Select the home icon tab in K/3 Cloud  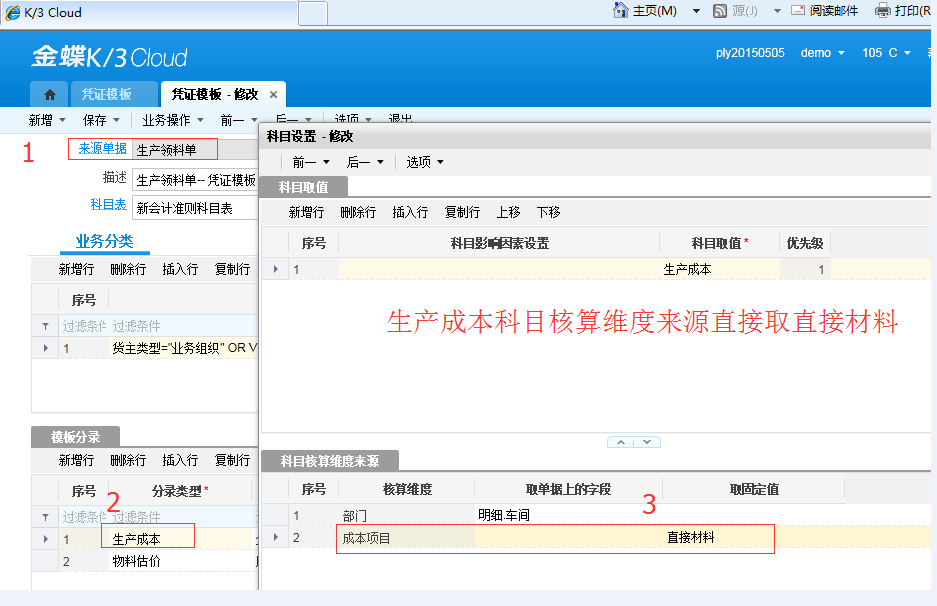[48, 92]
